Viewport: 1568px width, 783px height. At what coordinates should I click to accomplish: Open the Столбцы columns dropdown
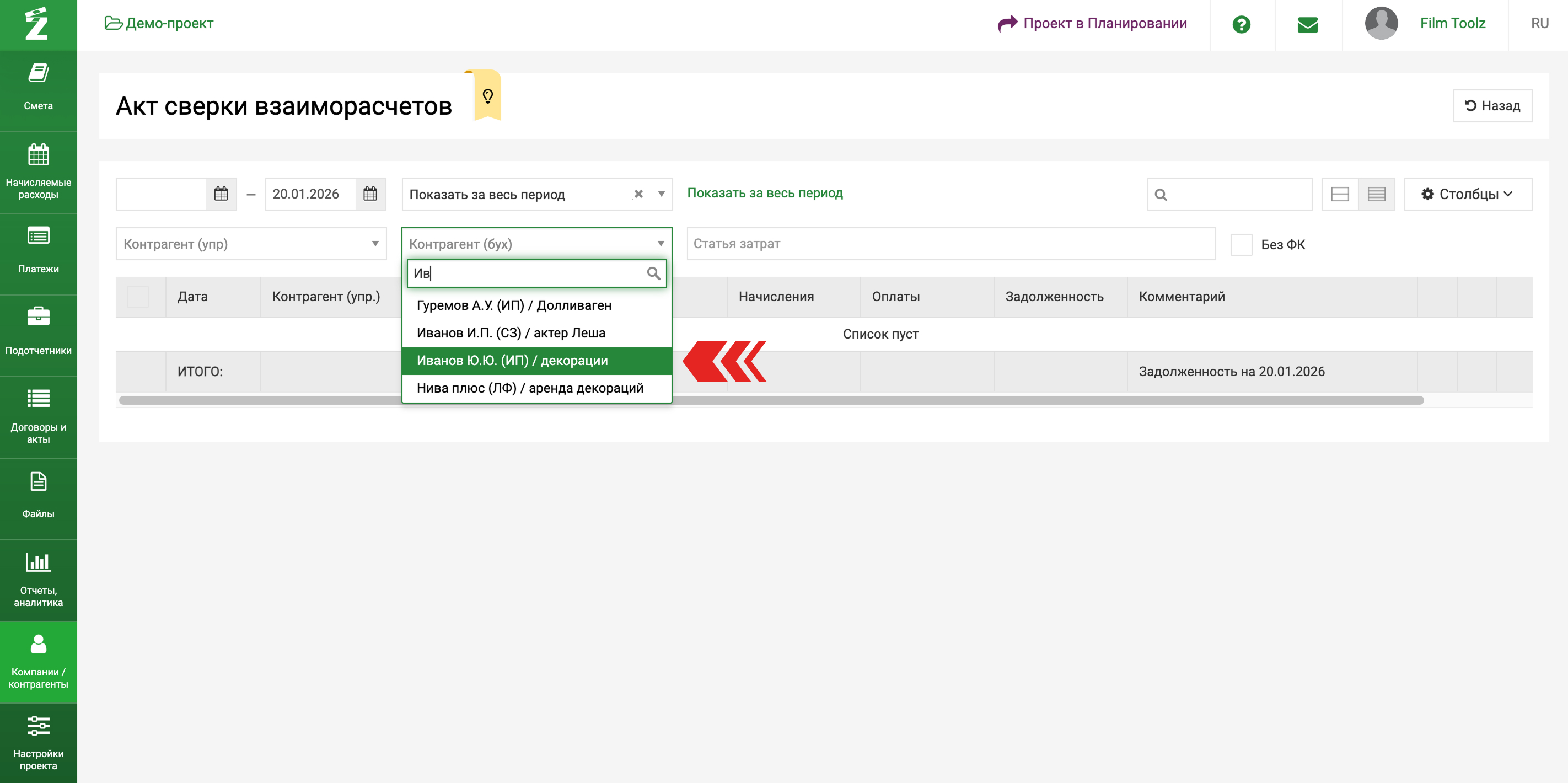(1467, 194)
